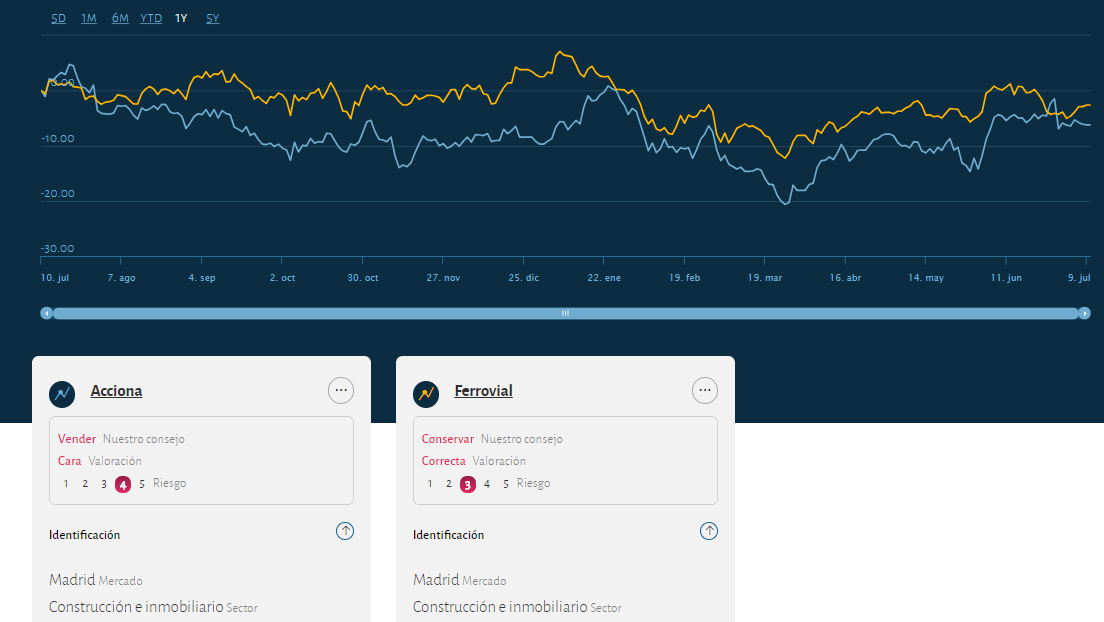Click Ferrovial chart line icon
The height and width of the screenshot is (622, 1104).
426,394
